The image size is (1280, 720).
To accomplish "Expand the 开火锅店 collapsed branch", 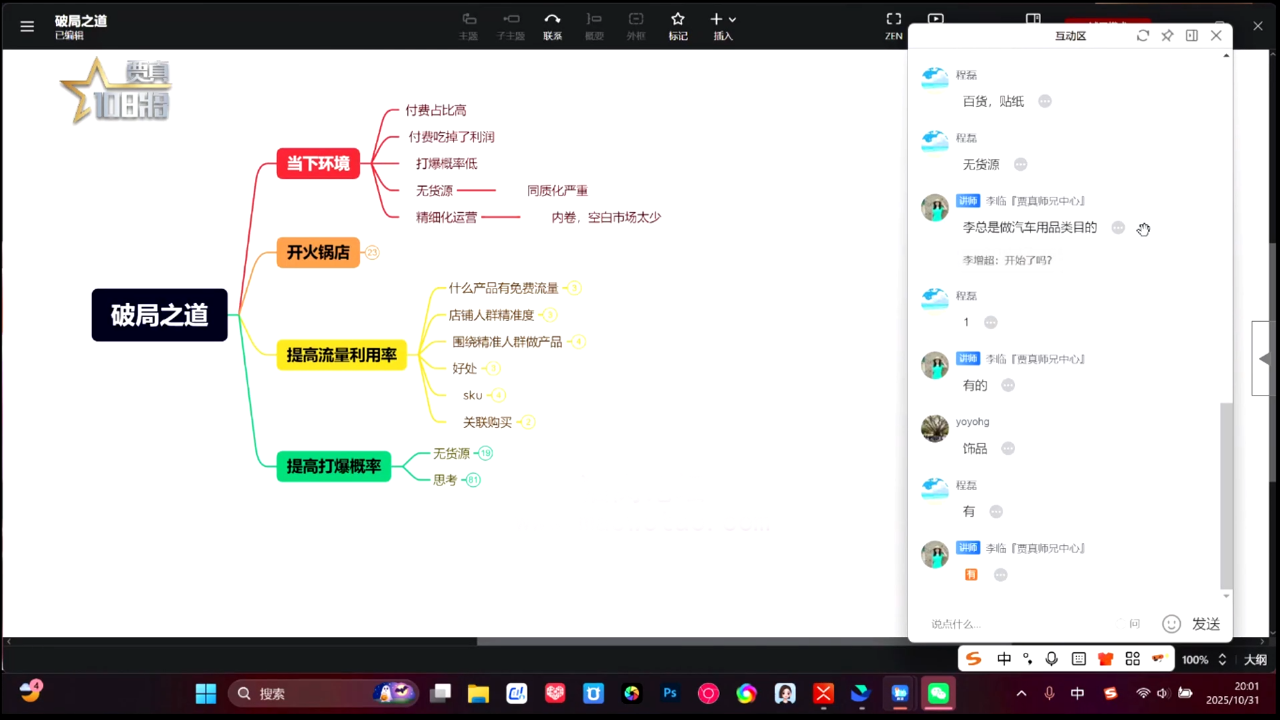I will pyautogui.click(x=372, y=253).
